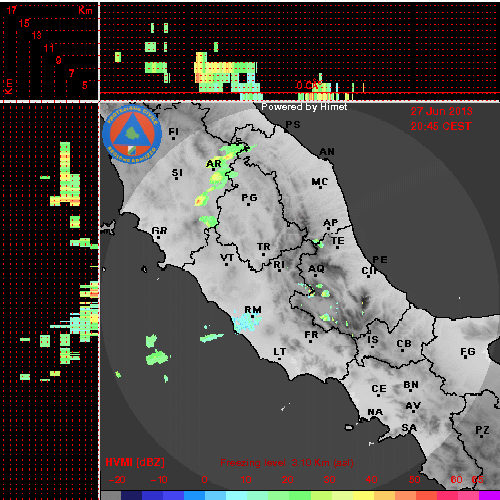This screenshot has height=500, width=500.
Task: Click the PE city label
Action: (x=380, y=259)
